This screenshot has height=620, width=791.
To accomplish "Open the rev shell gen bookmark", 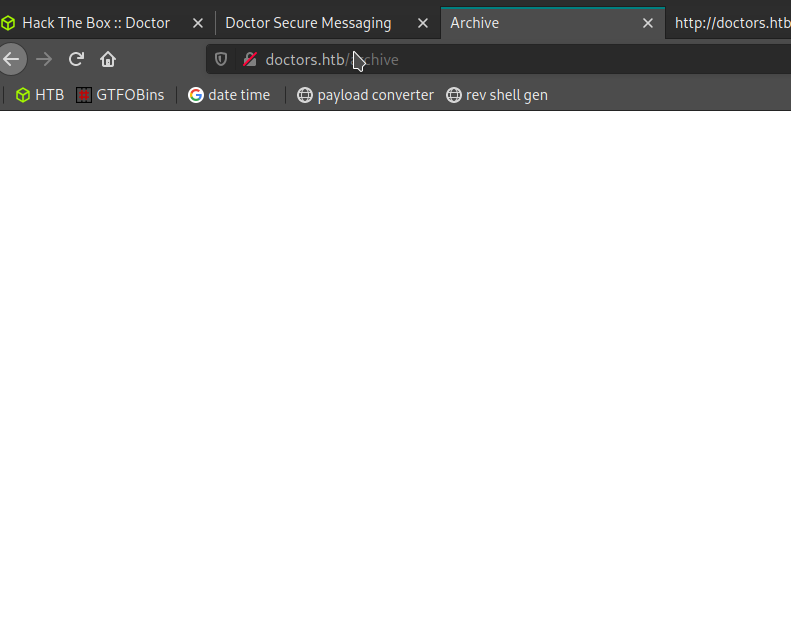I will [x=497, y=95].
